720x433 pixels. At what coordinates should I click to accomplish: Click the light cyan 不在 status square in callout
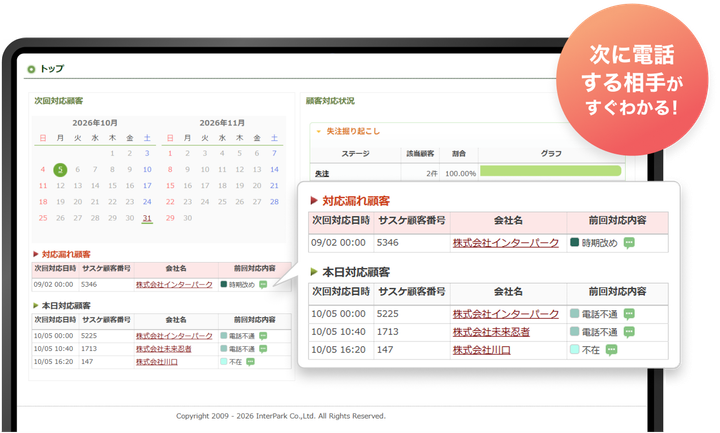click(x=574, y=349)
